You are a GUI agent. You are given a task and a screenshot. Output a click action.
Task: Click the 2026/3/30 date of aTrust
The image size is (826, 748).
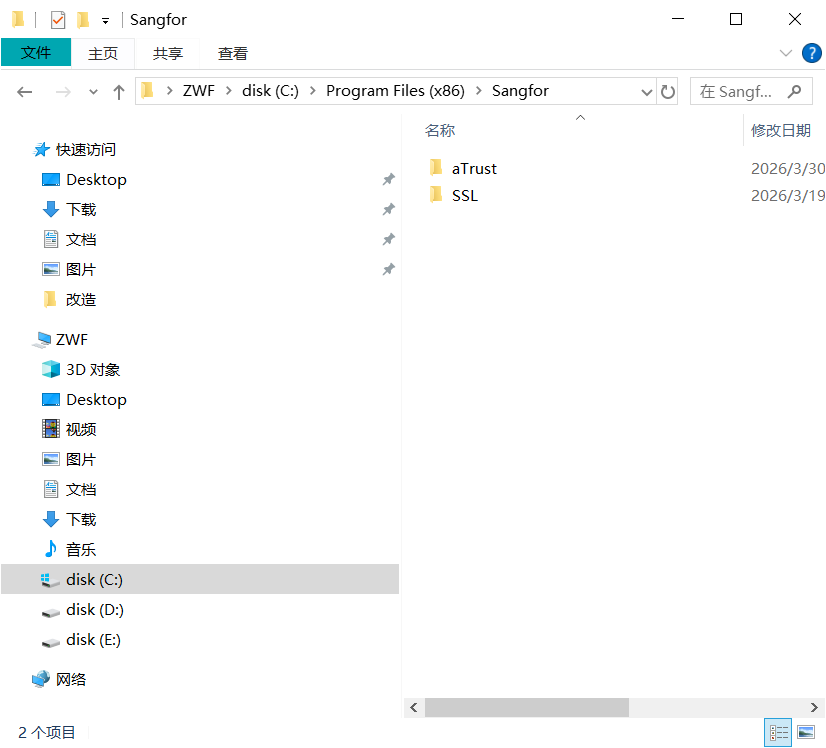click(x=788, y=169)
